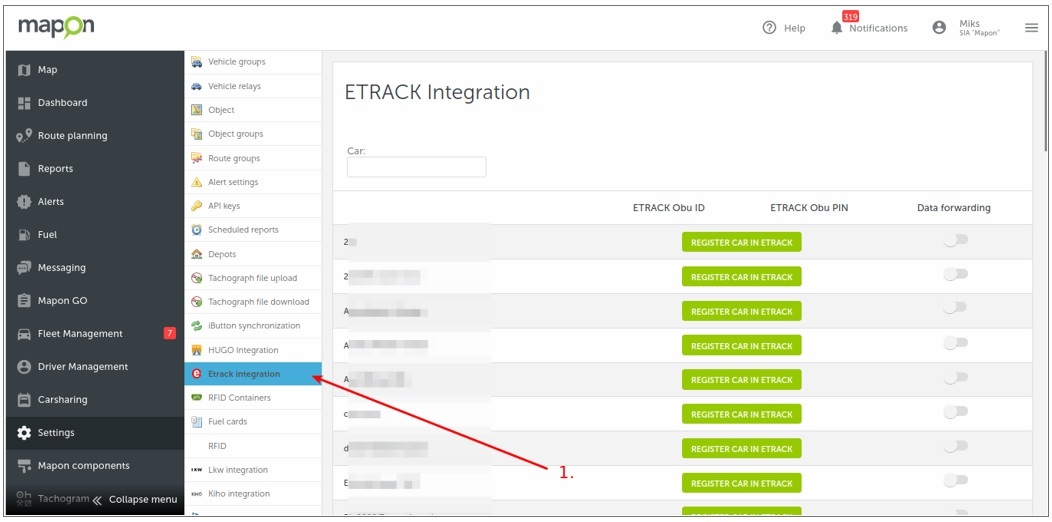Open the plain RFID settings entry
This screenshot has height=522, width=1052.
click(253, 446)
